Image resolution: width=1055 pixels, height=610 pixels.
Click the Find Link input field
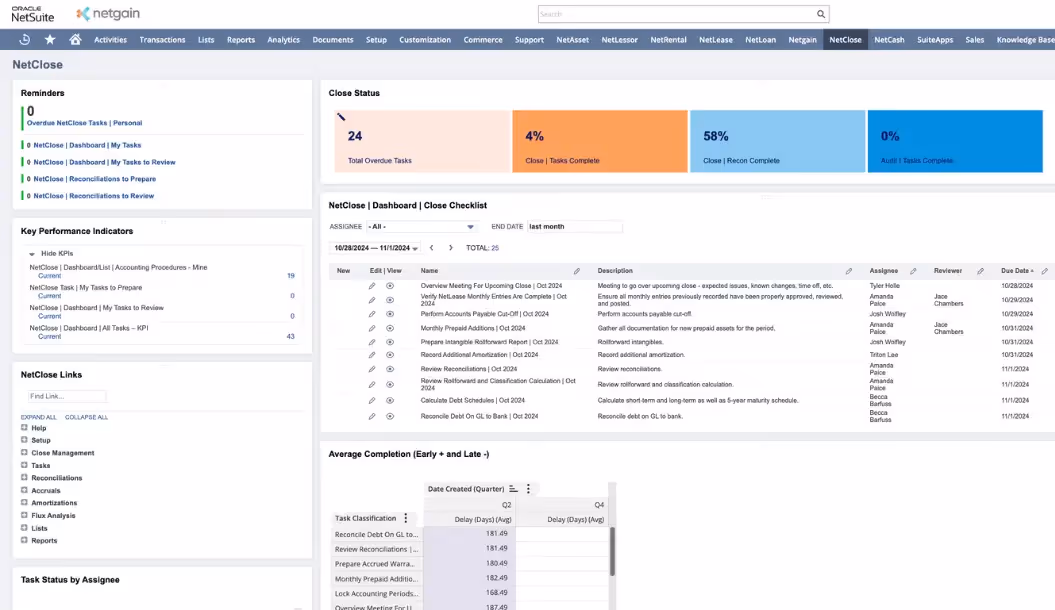pos(67,396)
